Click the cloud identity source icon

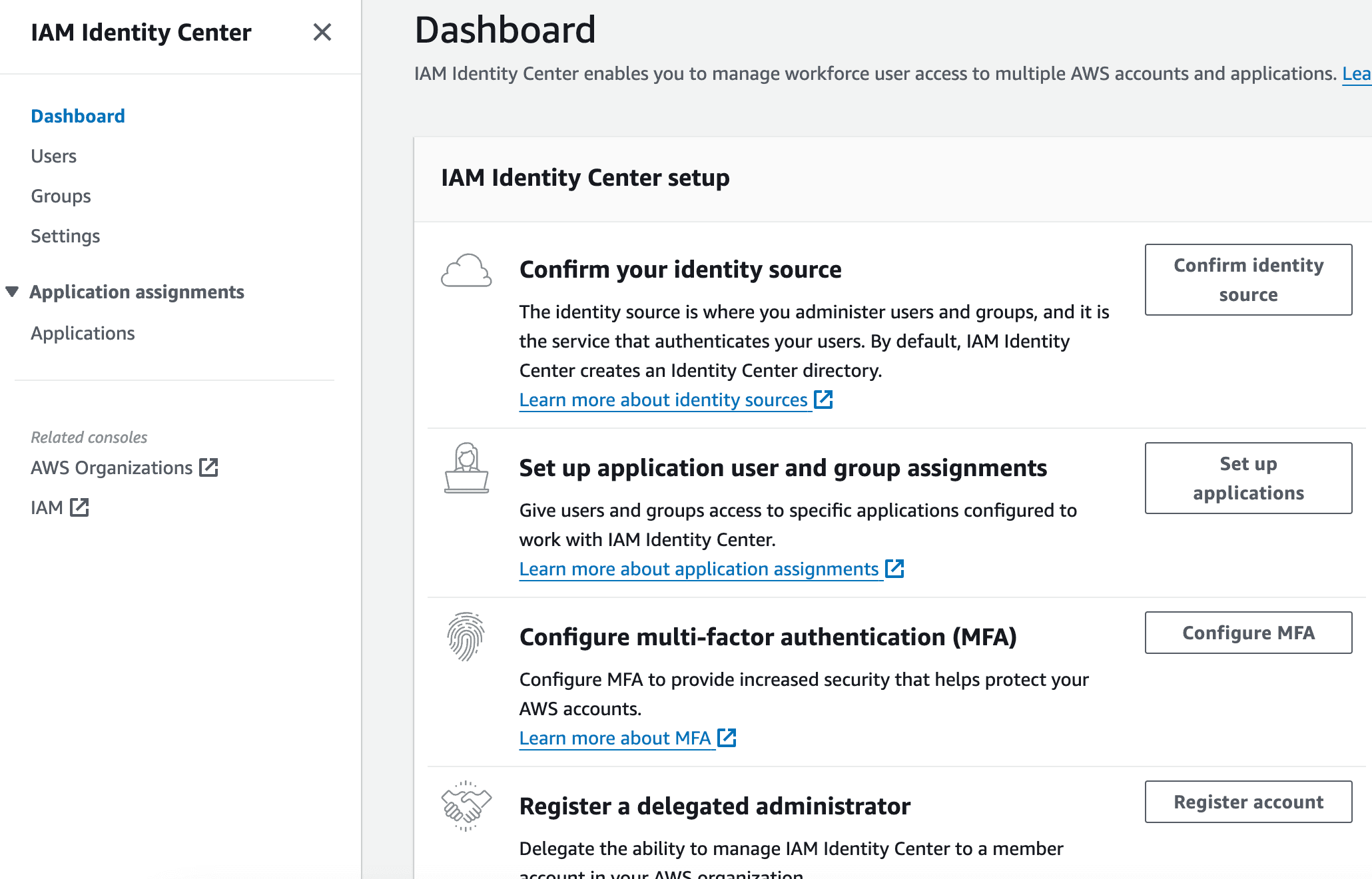[466, 270]
